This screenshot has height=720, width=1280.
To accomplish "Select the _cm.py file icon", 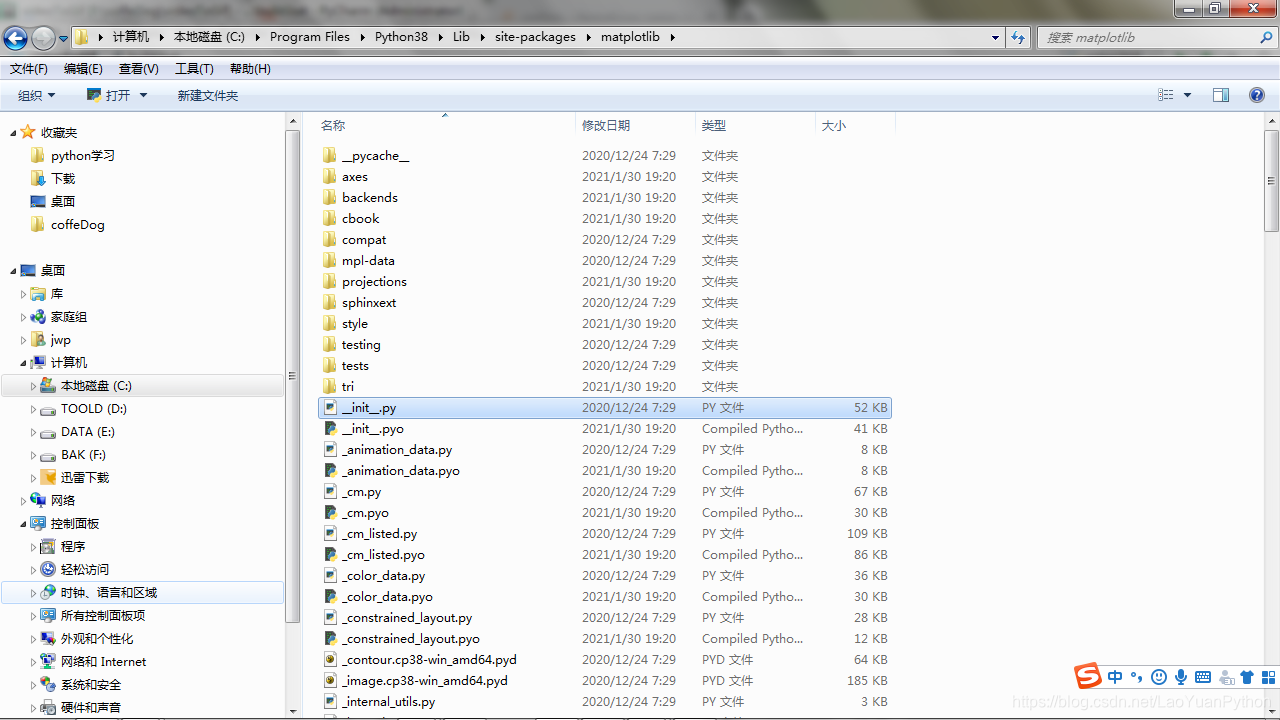I will click(330, 492).
